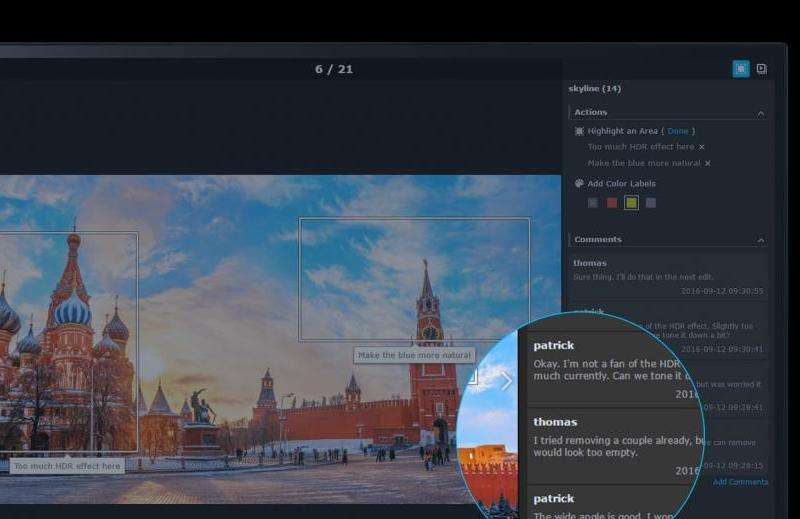800x519 pixels.
Task: Pick the purple color label
Action: click(x=651, y=203)
